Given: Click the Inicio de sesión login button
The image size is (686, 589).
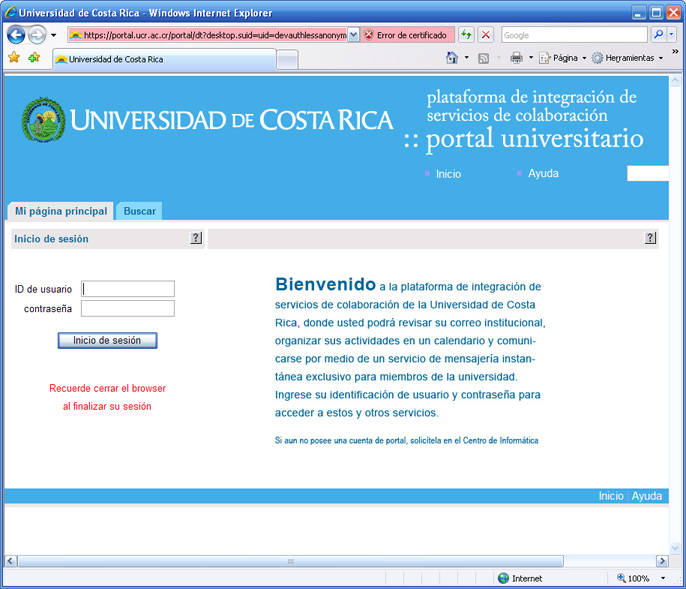Looking at the screenshot, I should click(x=107, y=340).
